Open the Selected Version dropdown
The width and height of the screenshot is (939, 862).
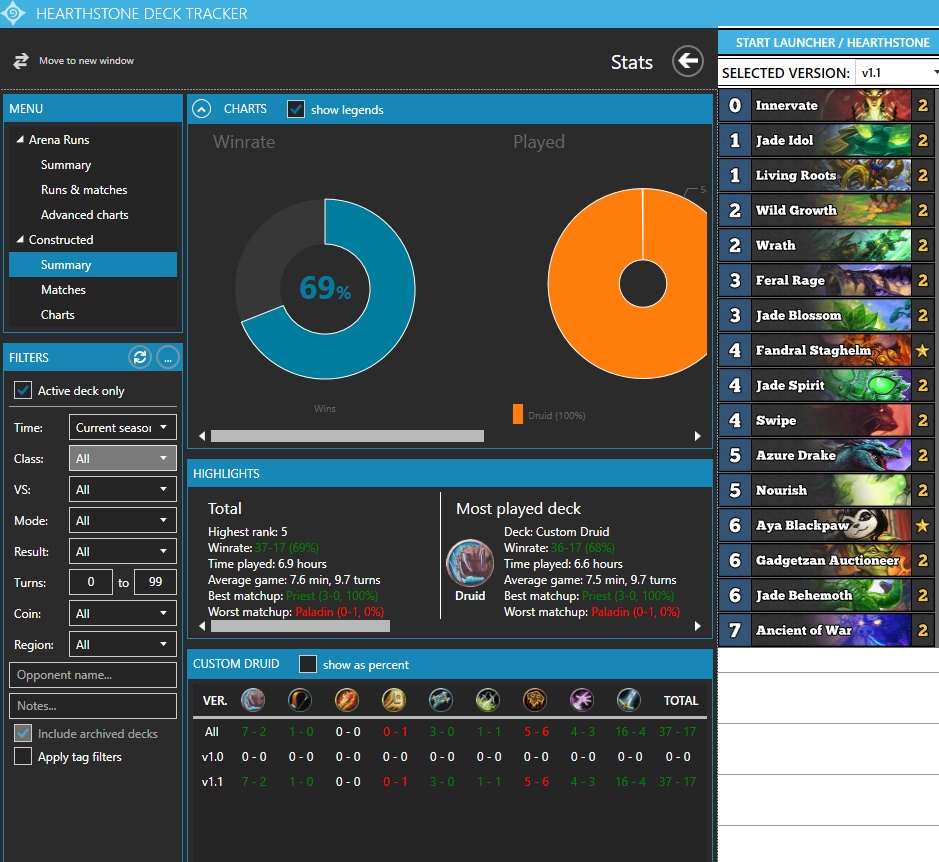(x=897, y=73)
